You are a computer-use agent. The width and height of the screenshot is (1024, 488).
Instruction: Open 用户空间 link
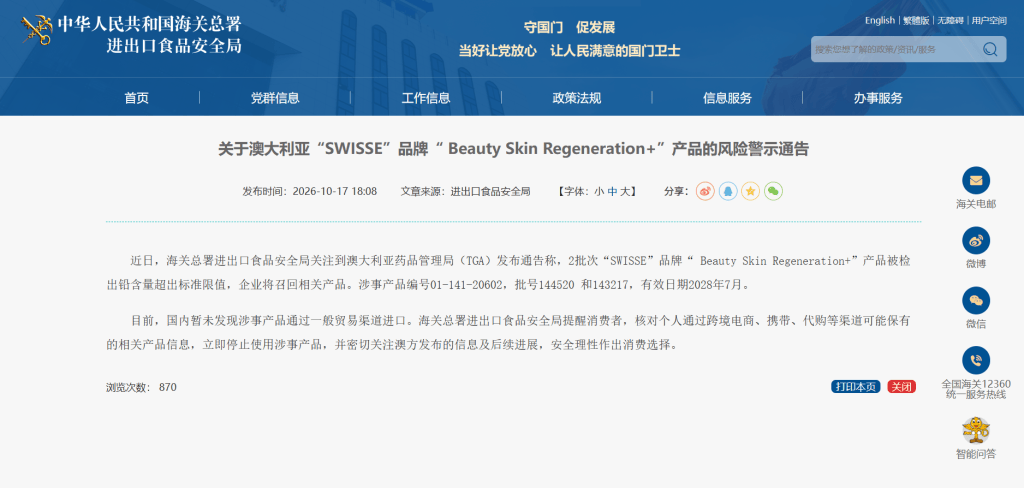(x=989, y=20)
